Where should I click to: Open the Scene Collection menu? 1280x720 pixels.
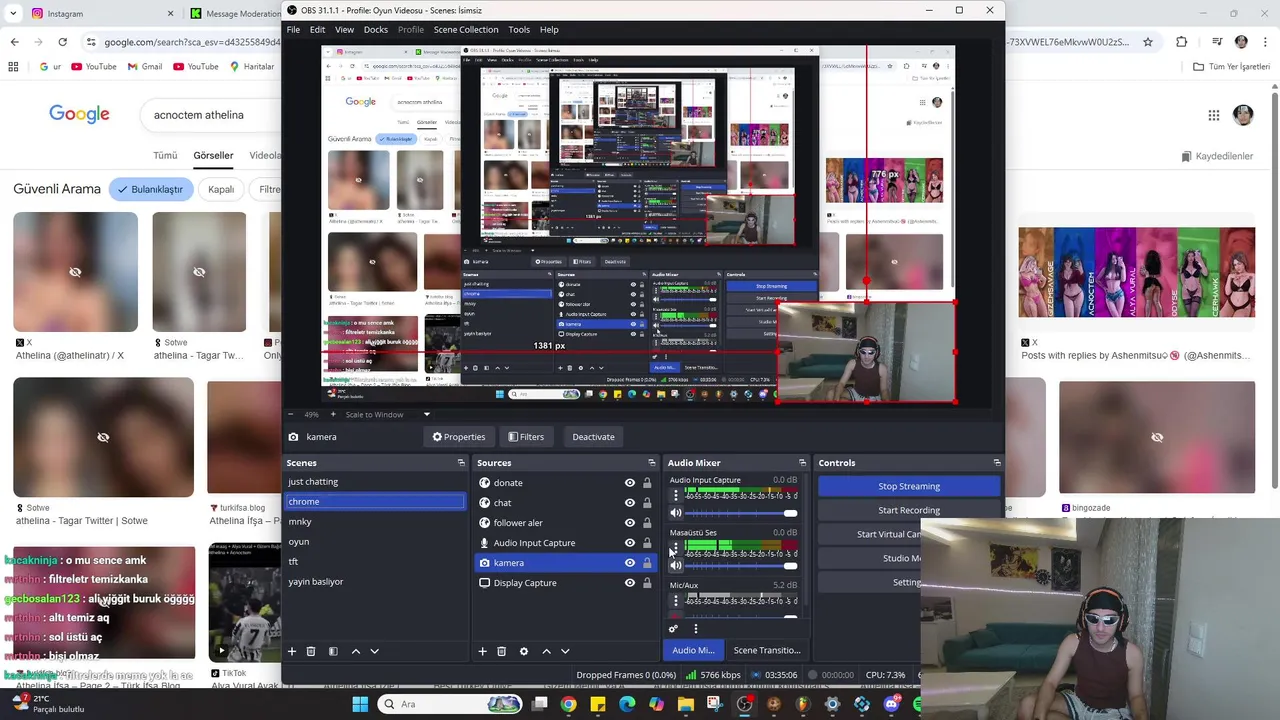coord(466,29)
